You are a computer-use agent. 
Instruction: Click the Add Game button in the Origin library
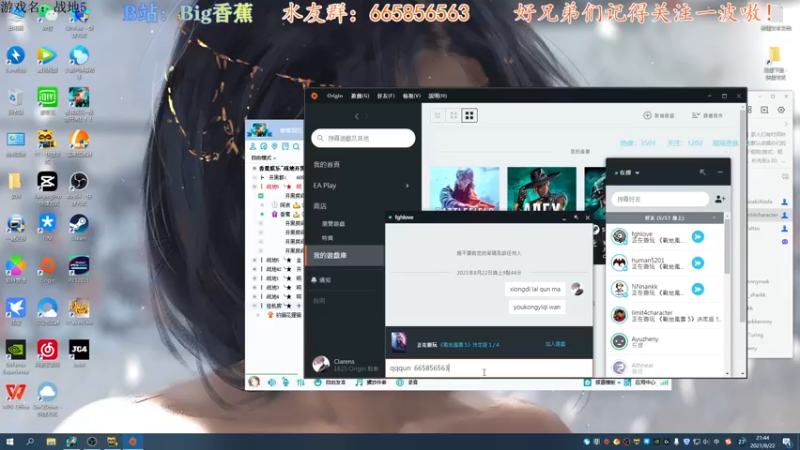[x=659, y=116]
